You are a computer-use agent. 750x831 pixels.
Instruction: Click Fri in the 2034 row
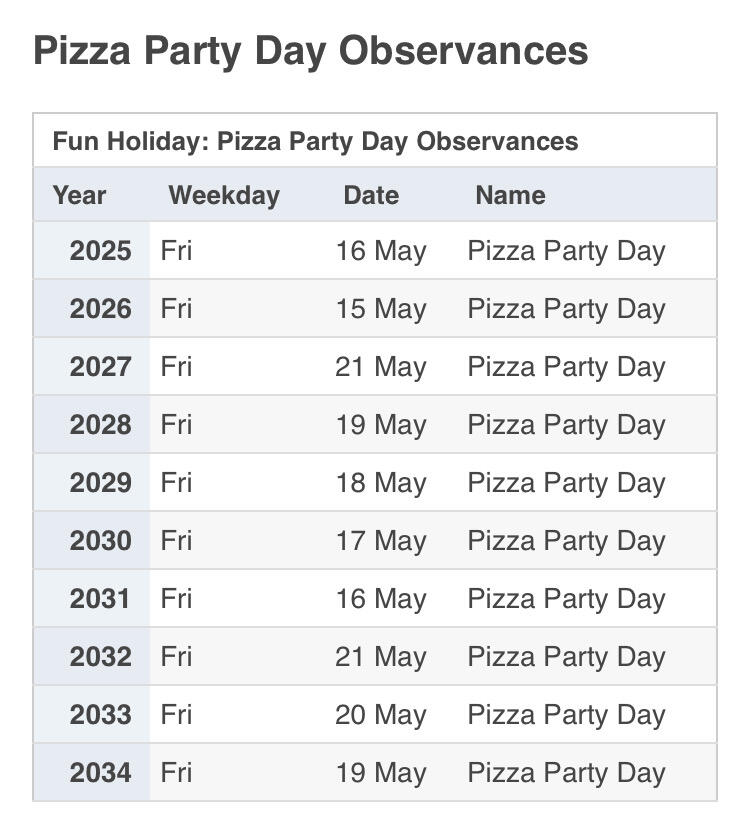point(176,773)
